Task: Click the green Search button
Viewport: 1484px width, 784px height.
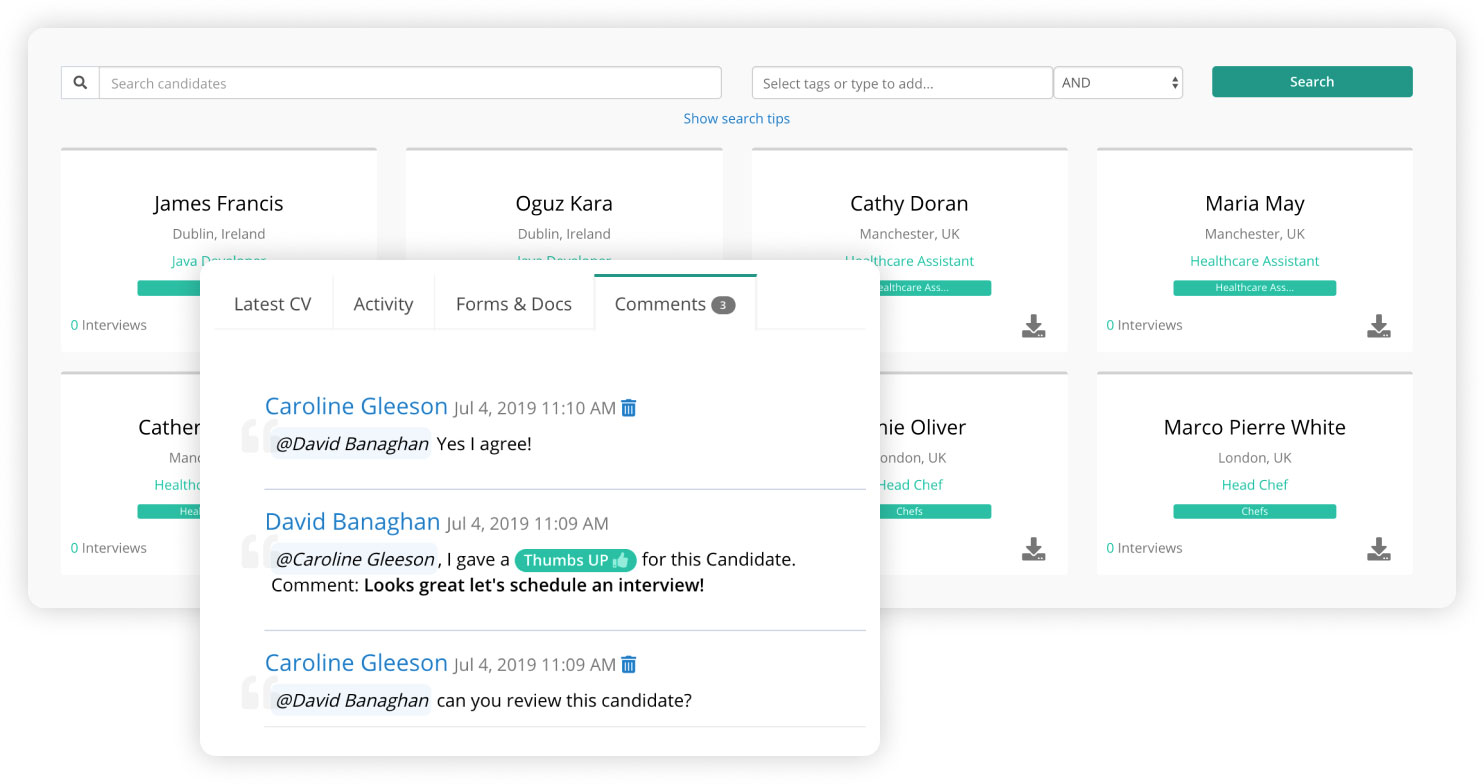Action: tap(1312, 82)
